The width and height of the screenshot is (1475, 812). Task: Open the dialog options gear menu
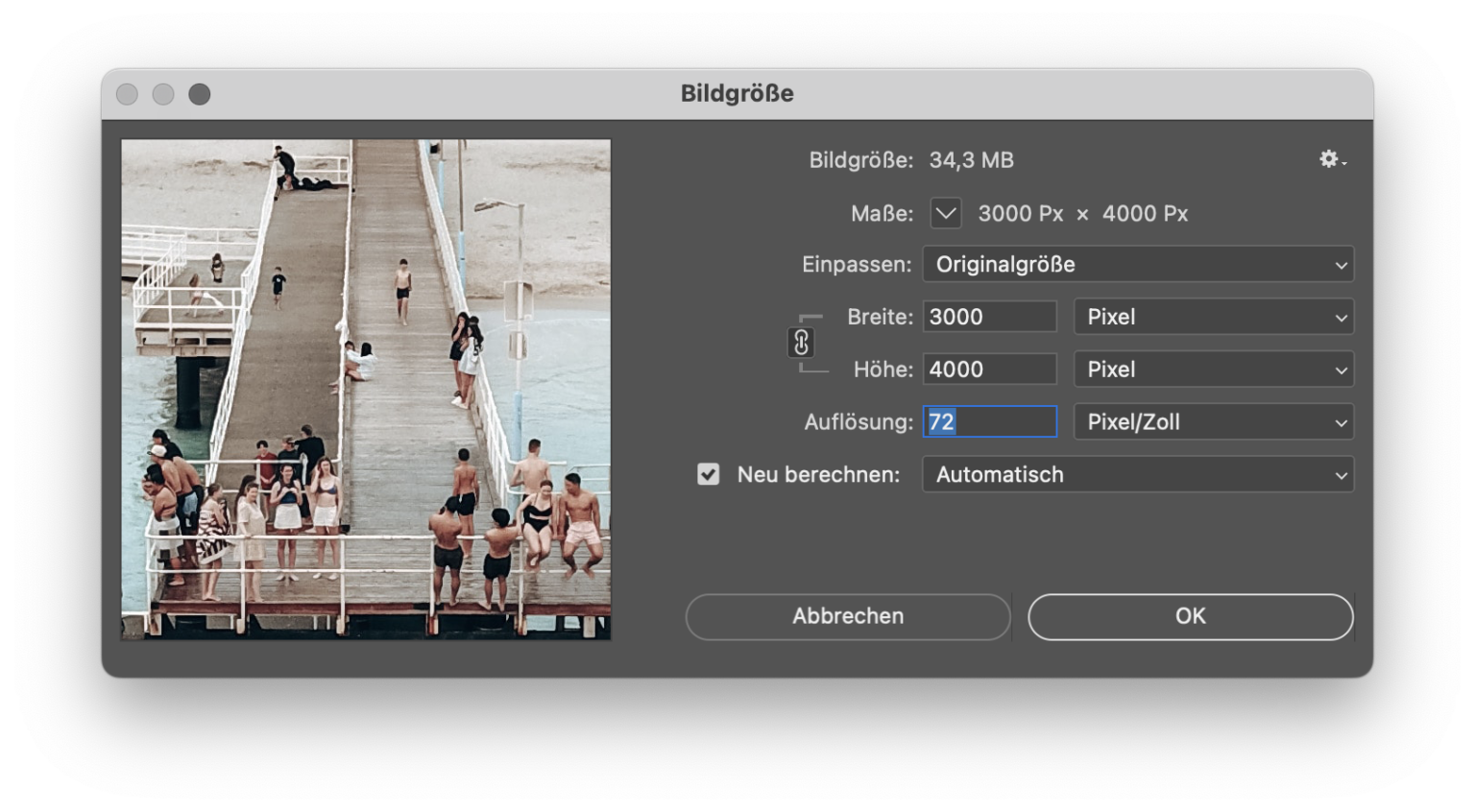pyautogui.click(x=1330, y=159)
